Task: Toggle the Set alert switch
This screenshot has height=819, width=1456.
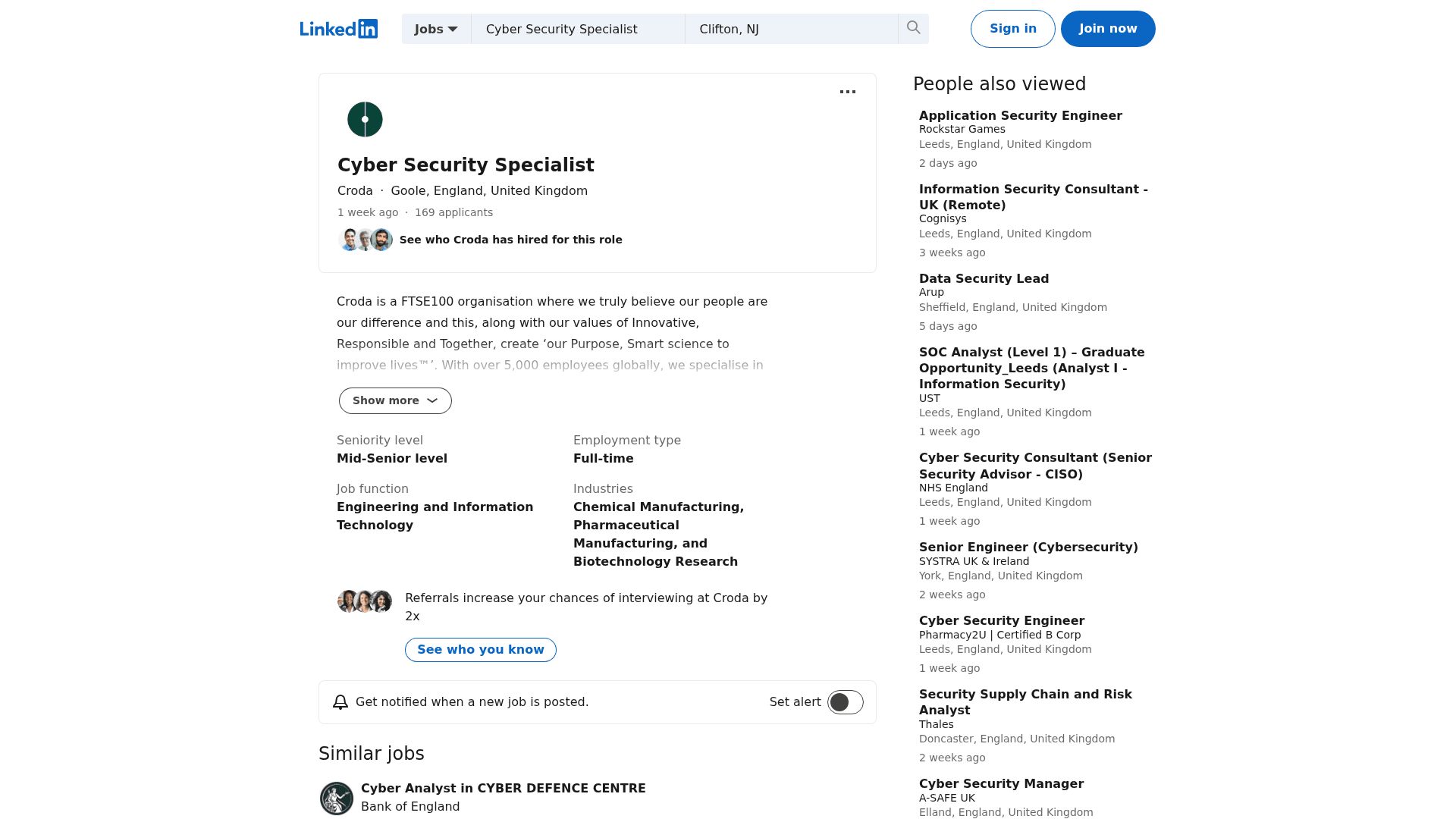Action: 846,702
